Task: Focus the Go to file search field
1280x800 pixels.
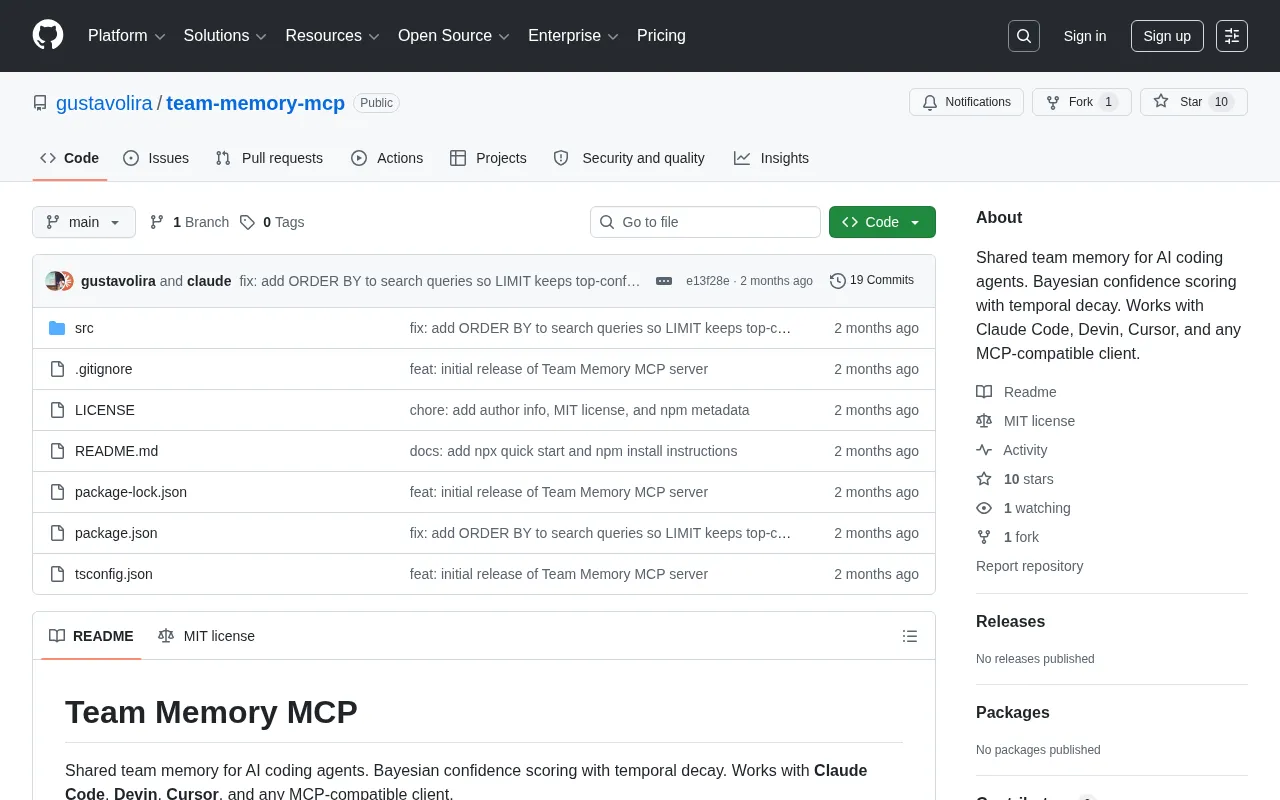Action: [x=705, y=222]
